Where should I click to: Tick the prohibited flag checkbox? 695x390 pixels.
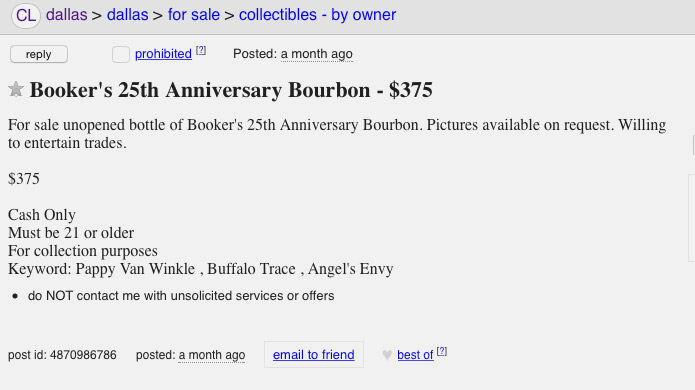(121, 55)
